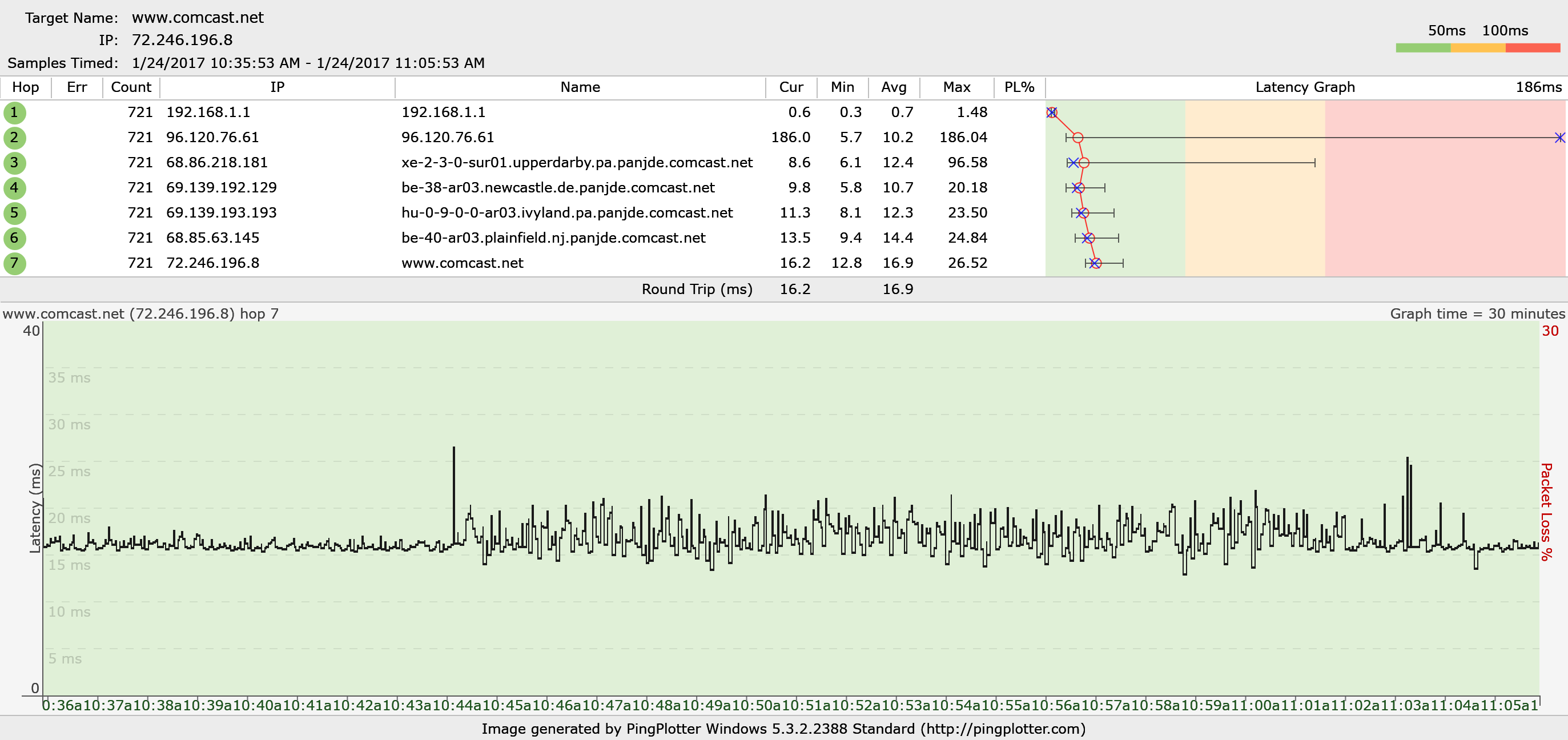Click the 186.04 max value for hop 2

coord(963,137)
